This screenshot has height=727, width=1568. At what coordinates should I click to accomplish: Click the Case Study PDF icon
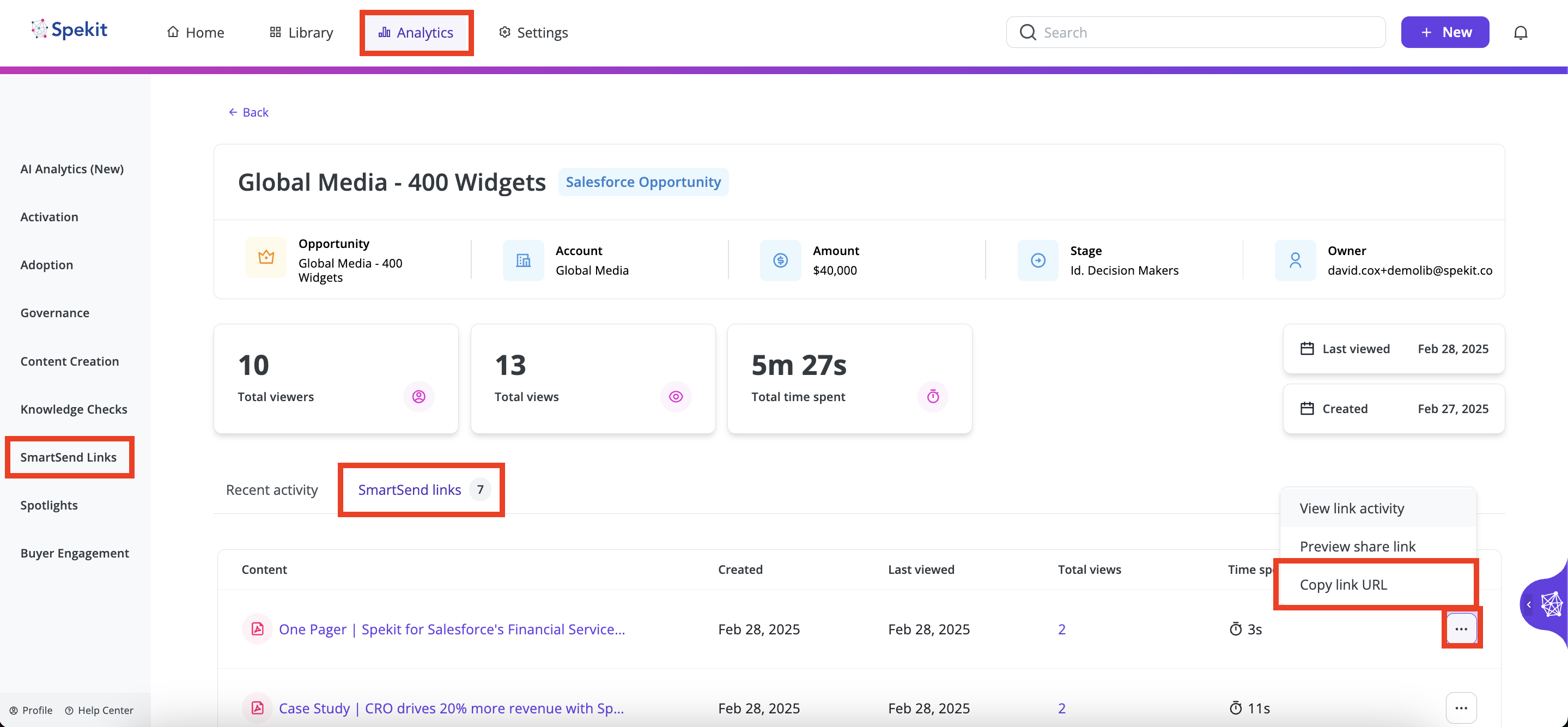coord(258,708)
